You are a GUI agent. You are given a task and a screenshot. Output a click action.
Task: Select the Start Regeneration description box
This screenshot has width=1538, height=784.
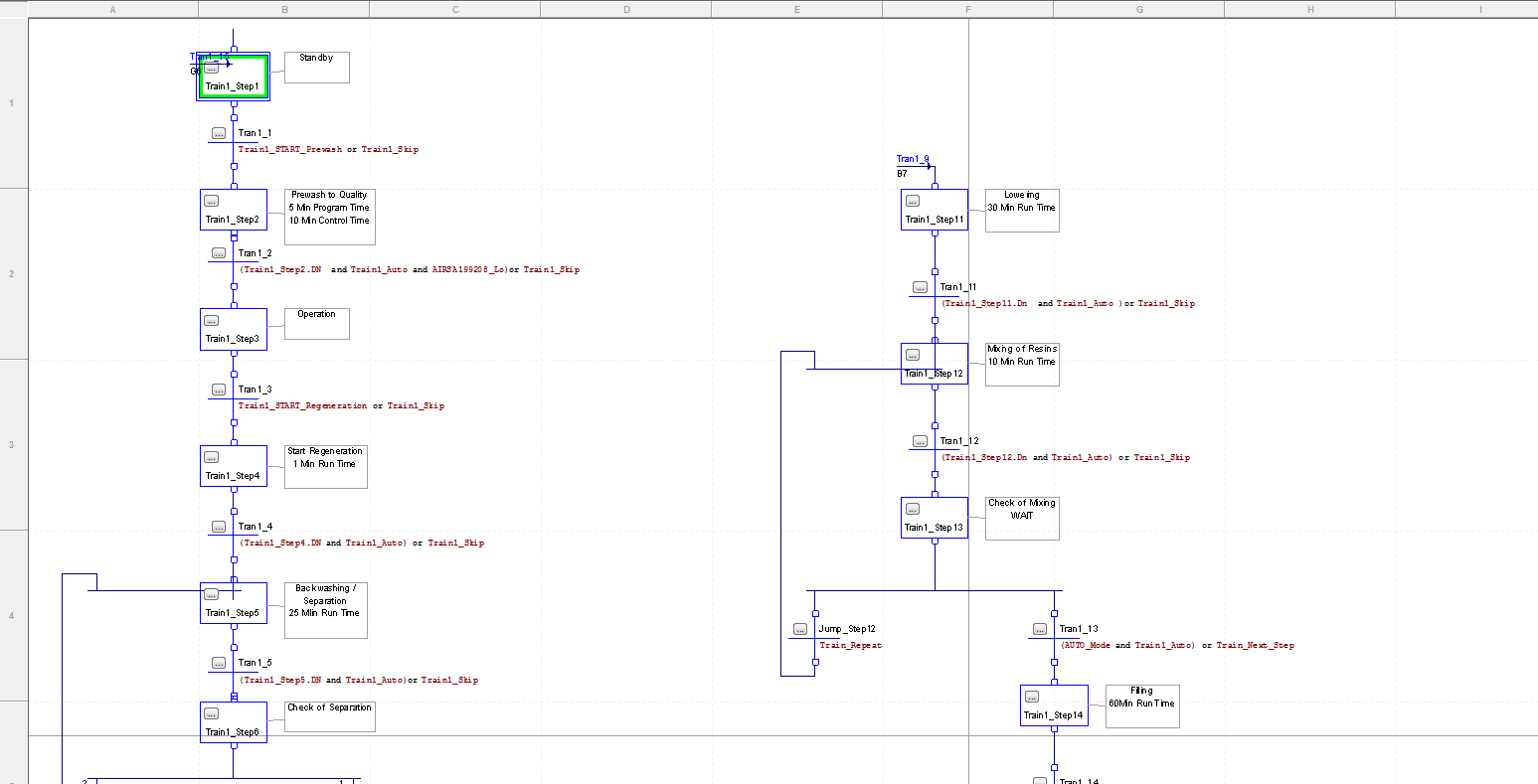pyautogui.click(x=325, y=467)
